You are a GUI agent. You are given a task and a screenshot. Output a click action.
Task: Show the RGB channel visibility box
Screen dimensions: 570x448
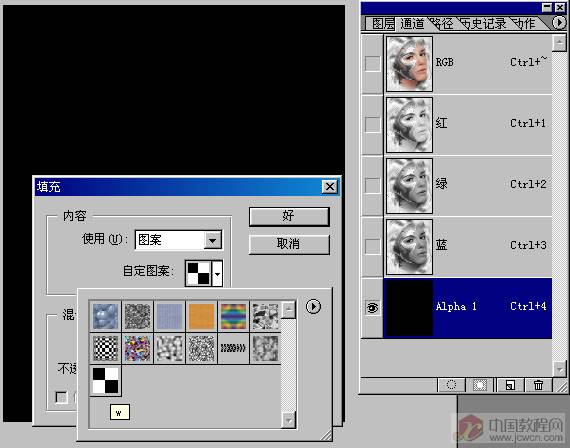[x=372, y=63]
